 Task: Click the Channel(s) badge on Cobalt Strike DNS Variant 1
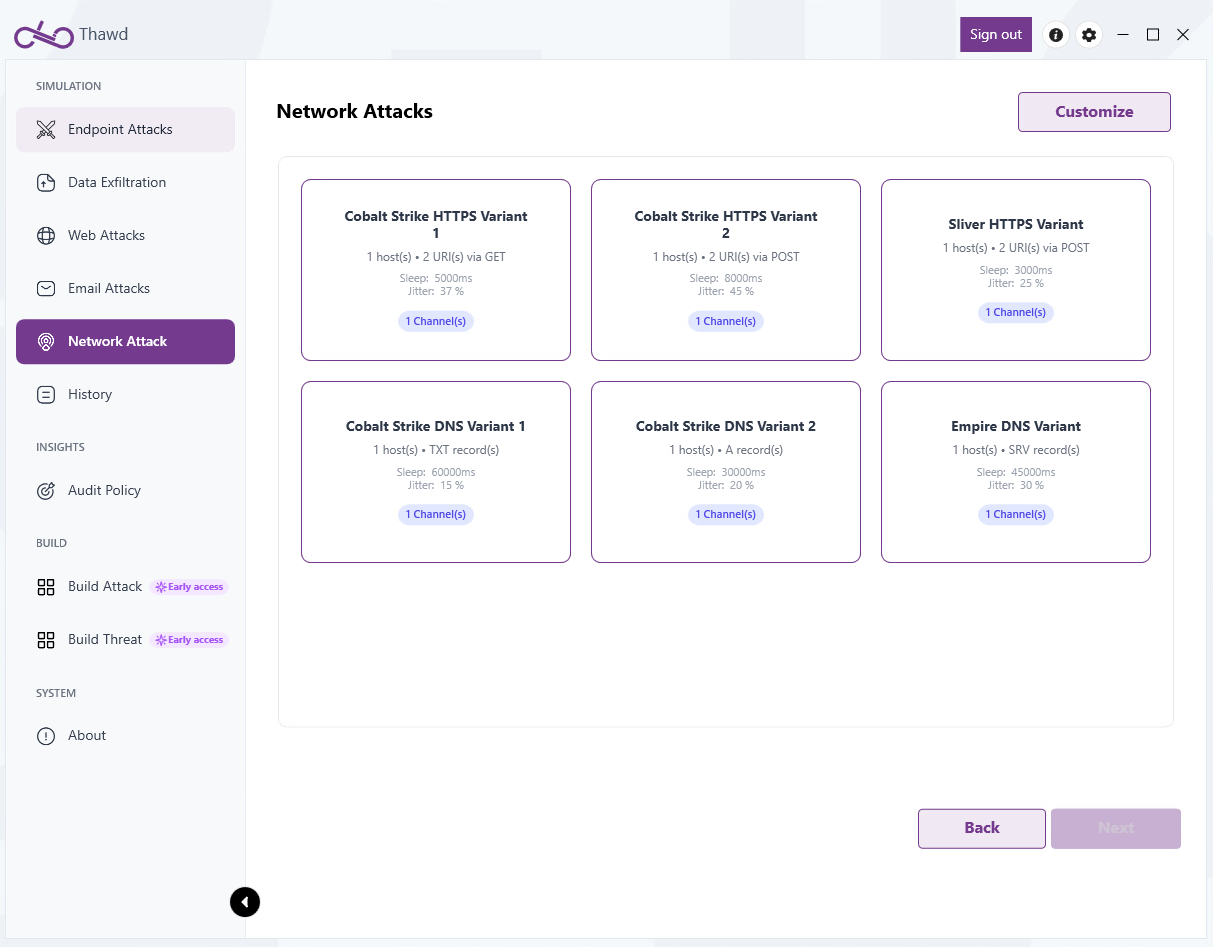(x=436, y=515)
